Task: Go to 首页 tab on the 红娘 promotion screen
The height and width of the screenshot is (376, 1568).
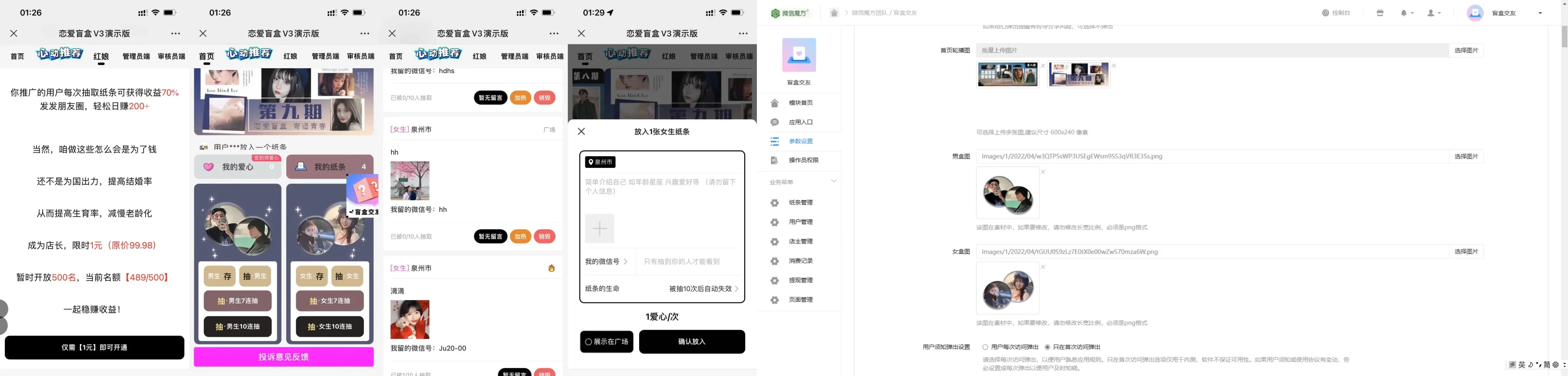Action: (18, 56)
